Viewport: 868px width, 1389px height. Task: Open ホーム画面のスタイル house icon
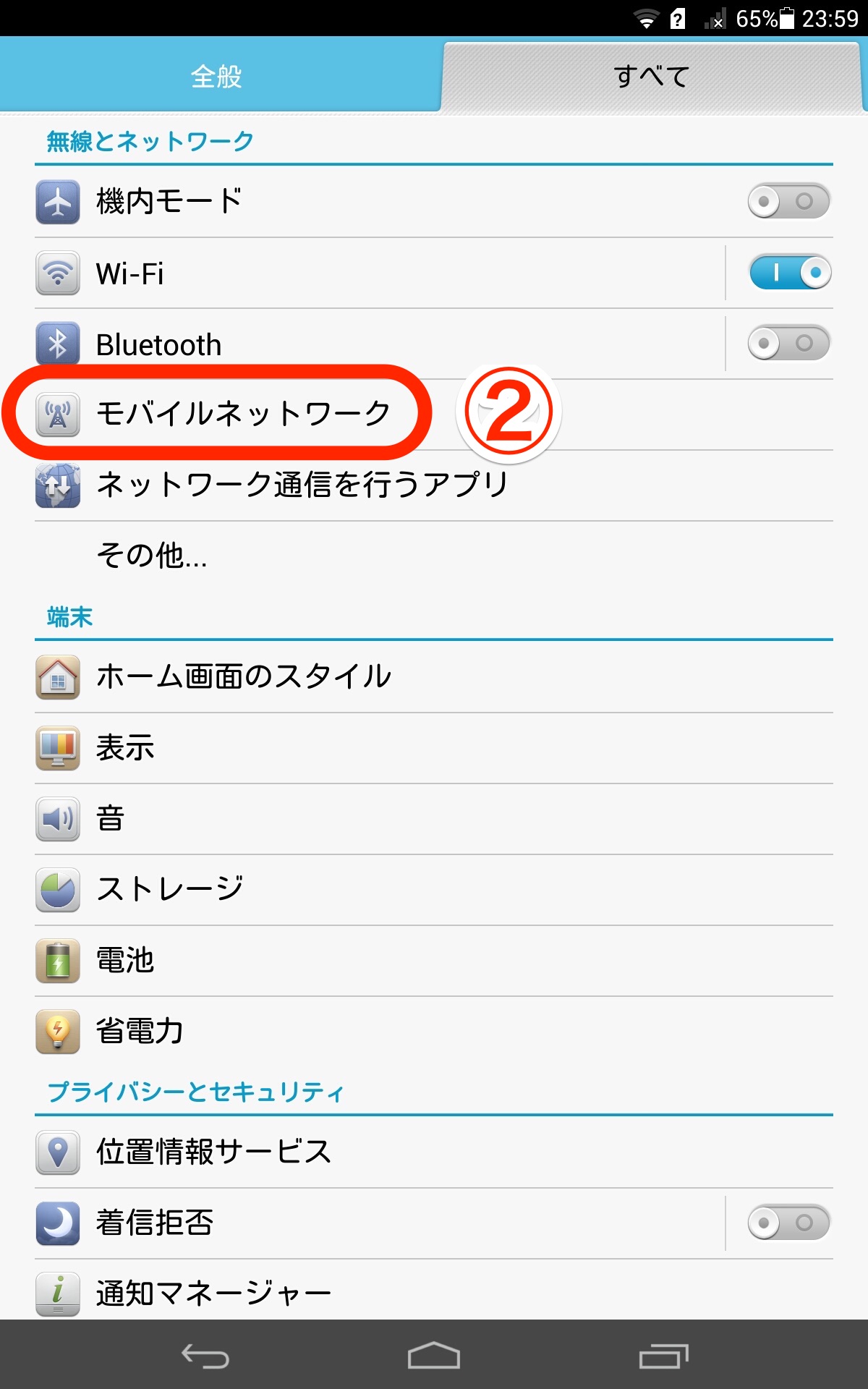(x=58, y=677)
